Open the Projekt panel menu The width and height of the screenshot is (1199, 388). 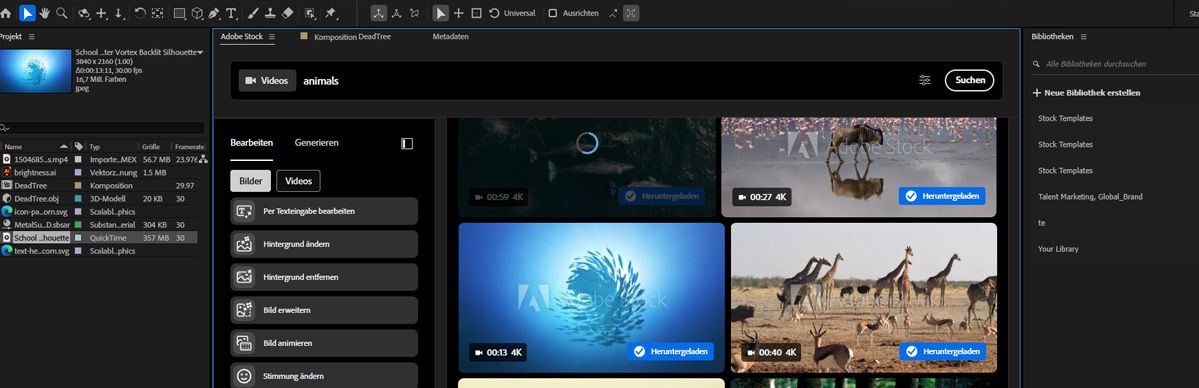pos(31,37)
